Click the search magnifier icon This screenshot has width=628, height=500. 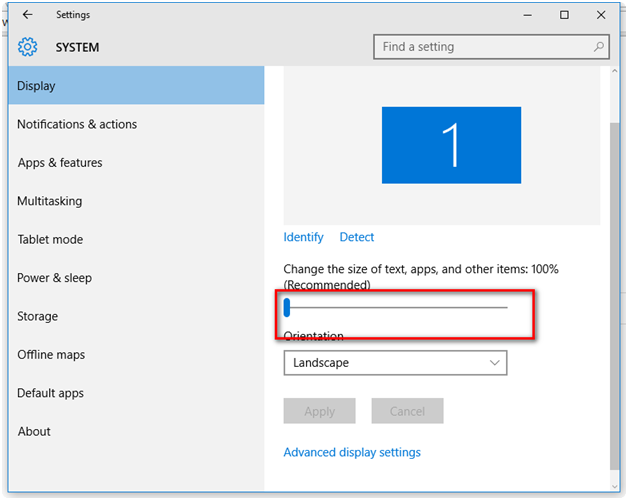coord(599,47)
